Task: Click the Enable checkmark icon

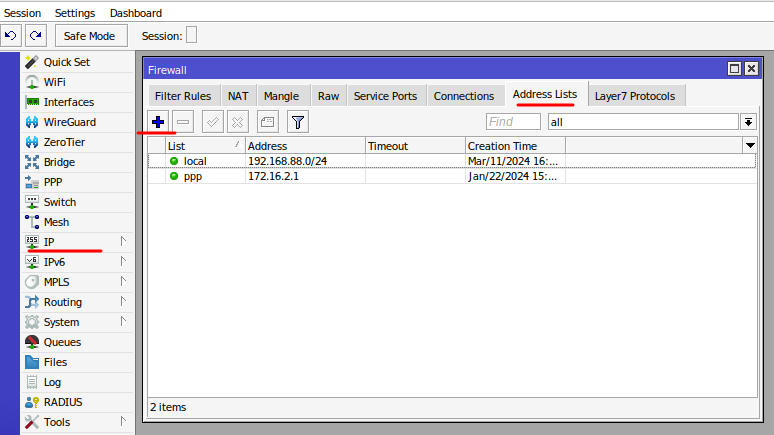Action: click(212, 121)
